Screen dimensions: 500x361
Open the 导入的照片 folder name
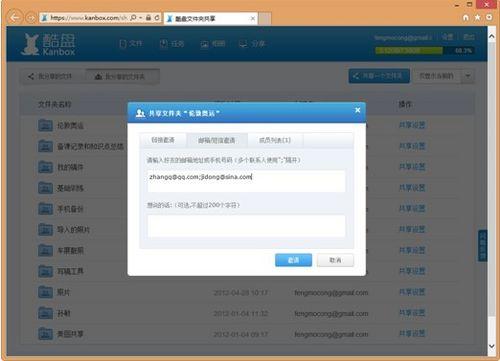(x=73, y=230)
